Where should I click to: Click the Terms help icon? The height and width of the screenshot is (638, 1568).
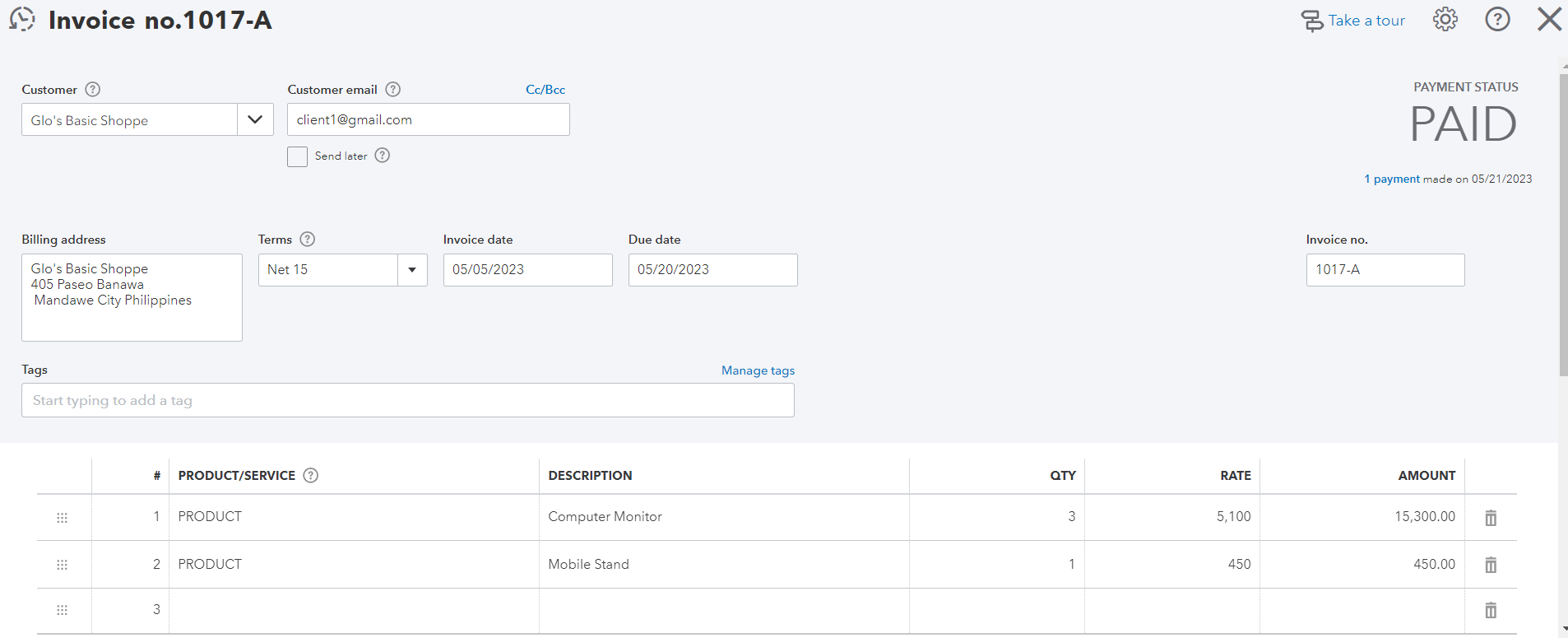[308, 240]
